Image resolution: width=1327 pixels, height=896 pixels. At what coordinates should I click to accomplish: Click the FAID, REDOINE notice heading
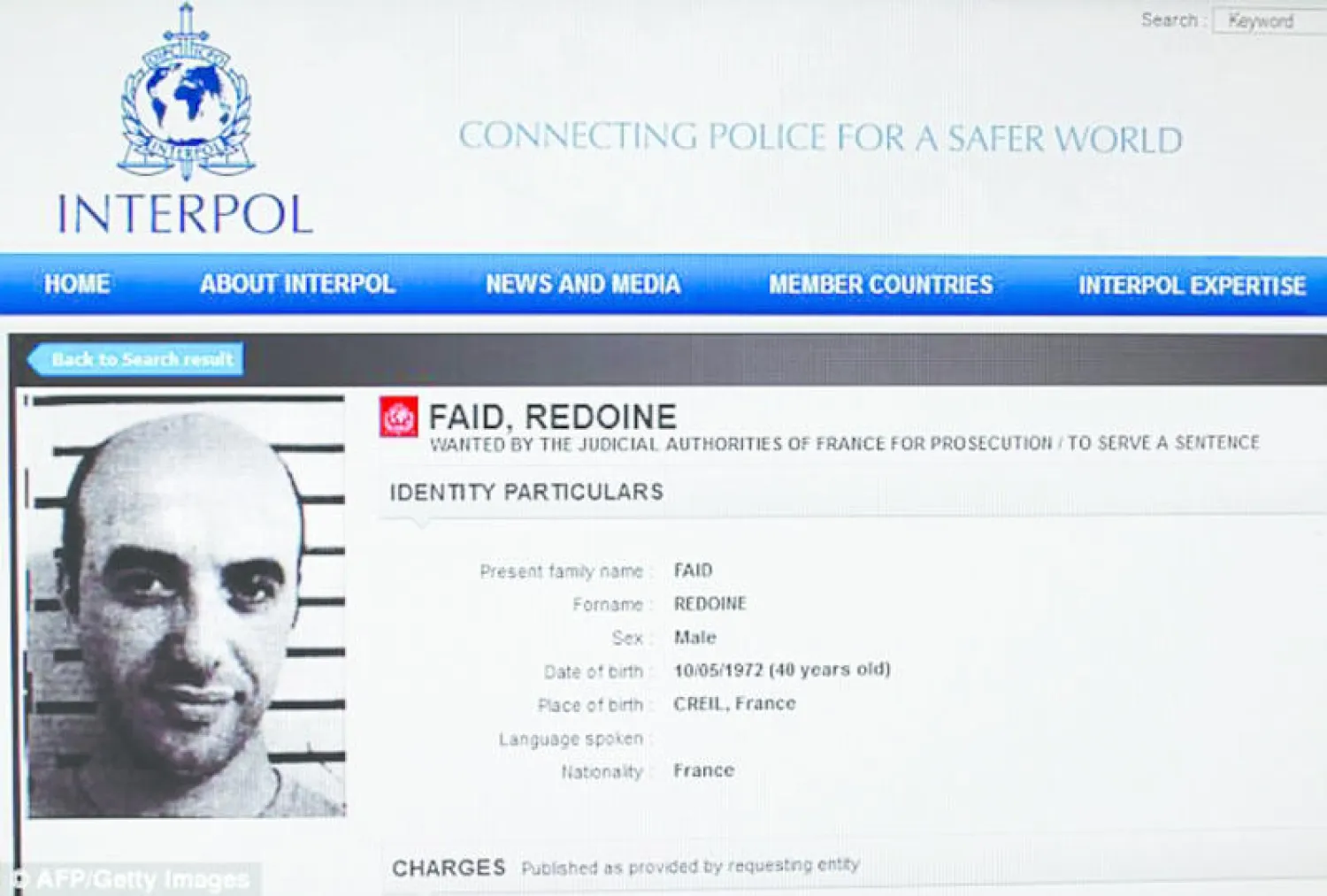click(x=552, y=417)
